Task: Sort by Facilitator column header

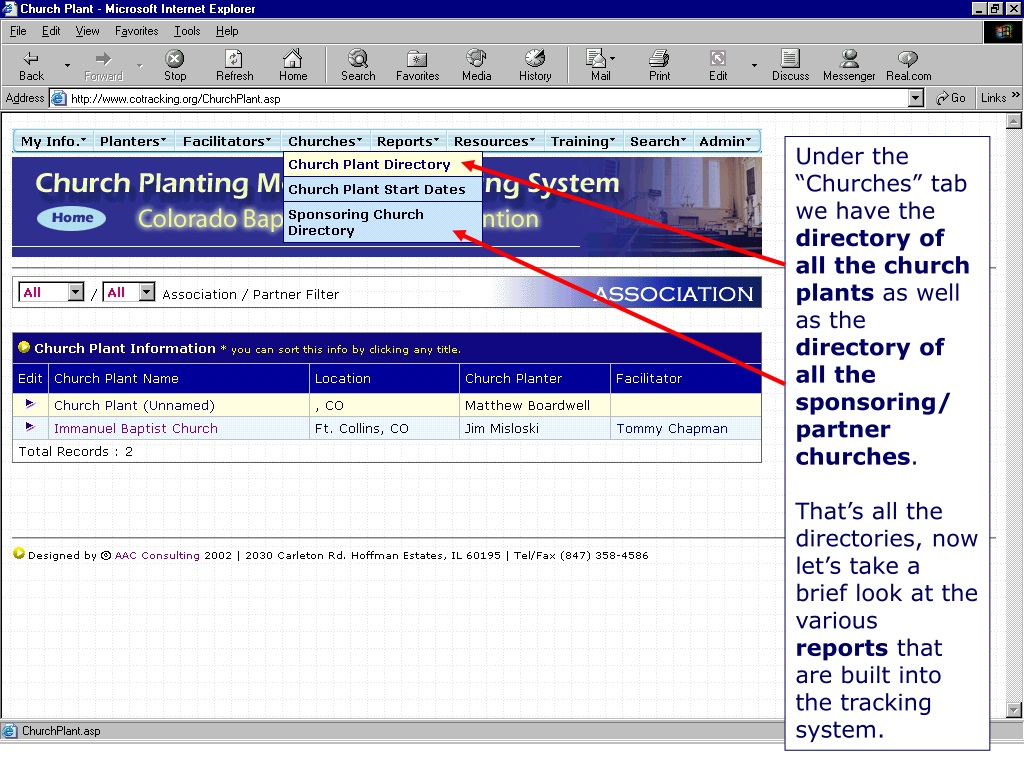Action: (x=648, y=378)
